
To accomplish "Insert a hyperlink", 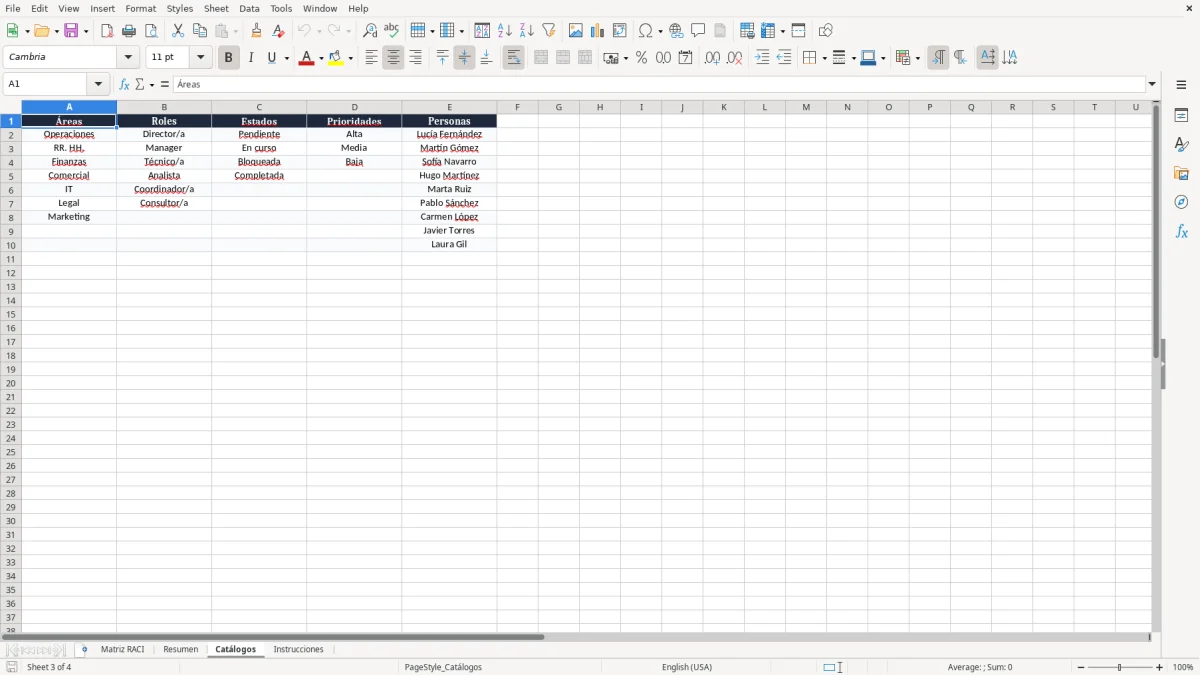I will [676, 31].
